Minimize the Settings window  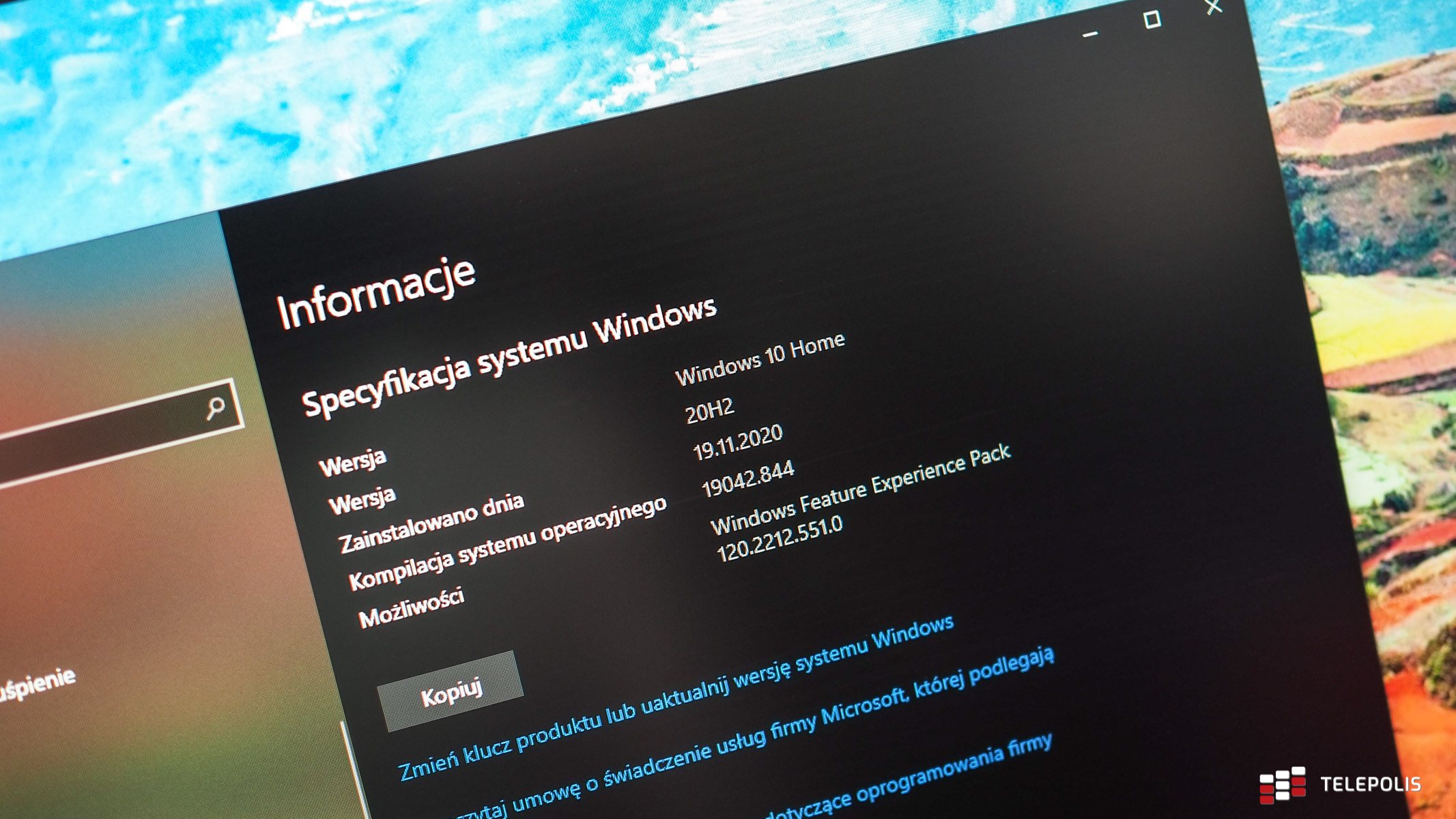pos(1090,33)
